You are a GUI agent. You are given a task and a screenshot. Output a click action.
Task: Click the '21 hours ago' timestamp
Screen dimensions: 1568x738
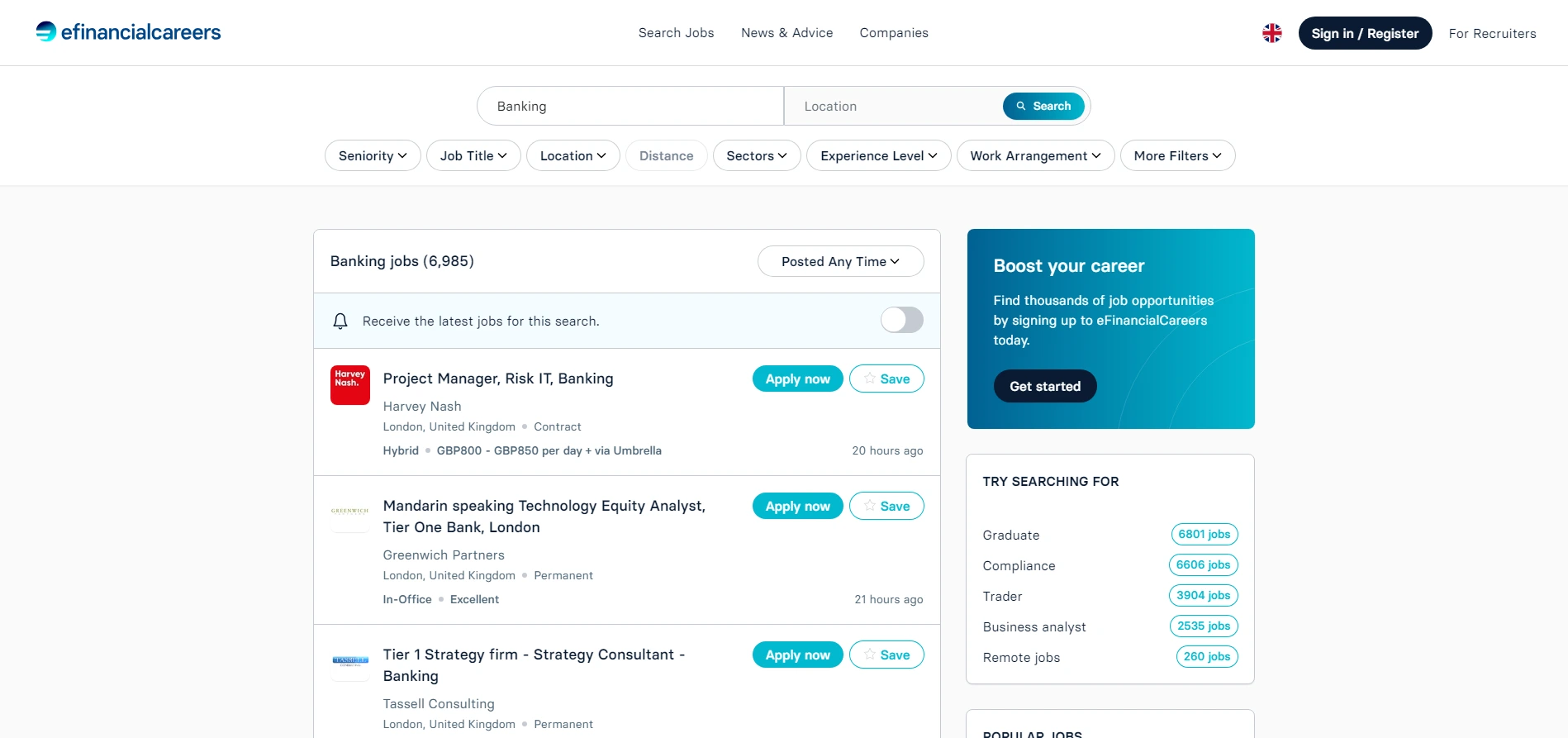click(x=888, y=600)
